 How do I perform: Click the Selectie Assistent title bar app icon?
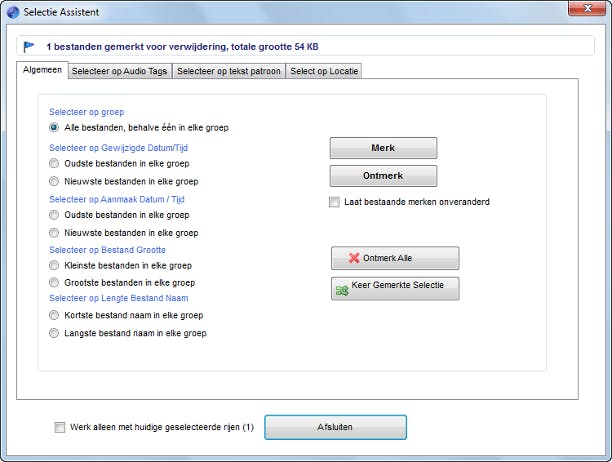(x=13, y=11)
